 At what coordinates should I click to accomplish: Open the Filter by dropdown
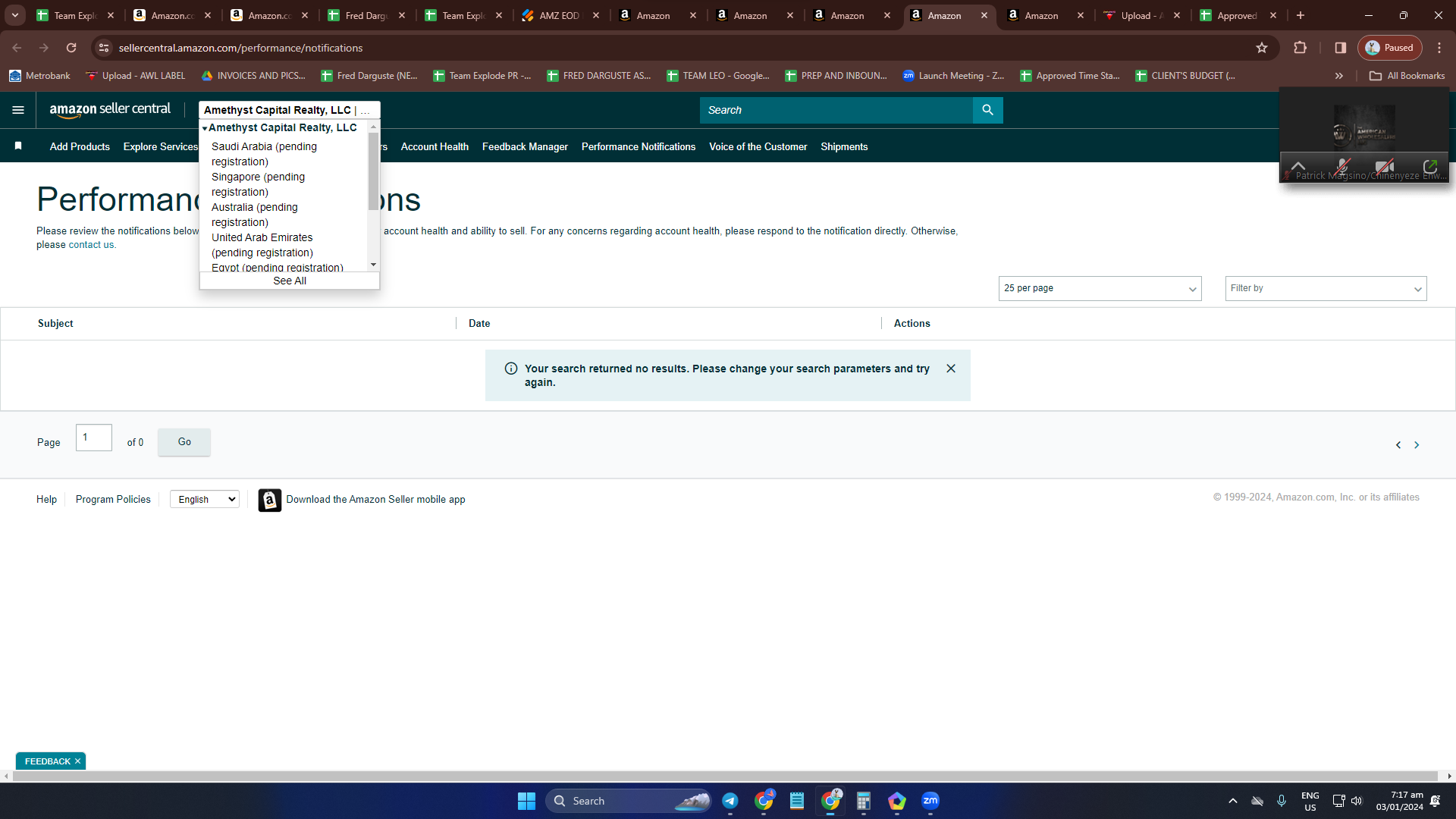click(x=1326, y=288)
